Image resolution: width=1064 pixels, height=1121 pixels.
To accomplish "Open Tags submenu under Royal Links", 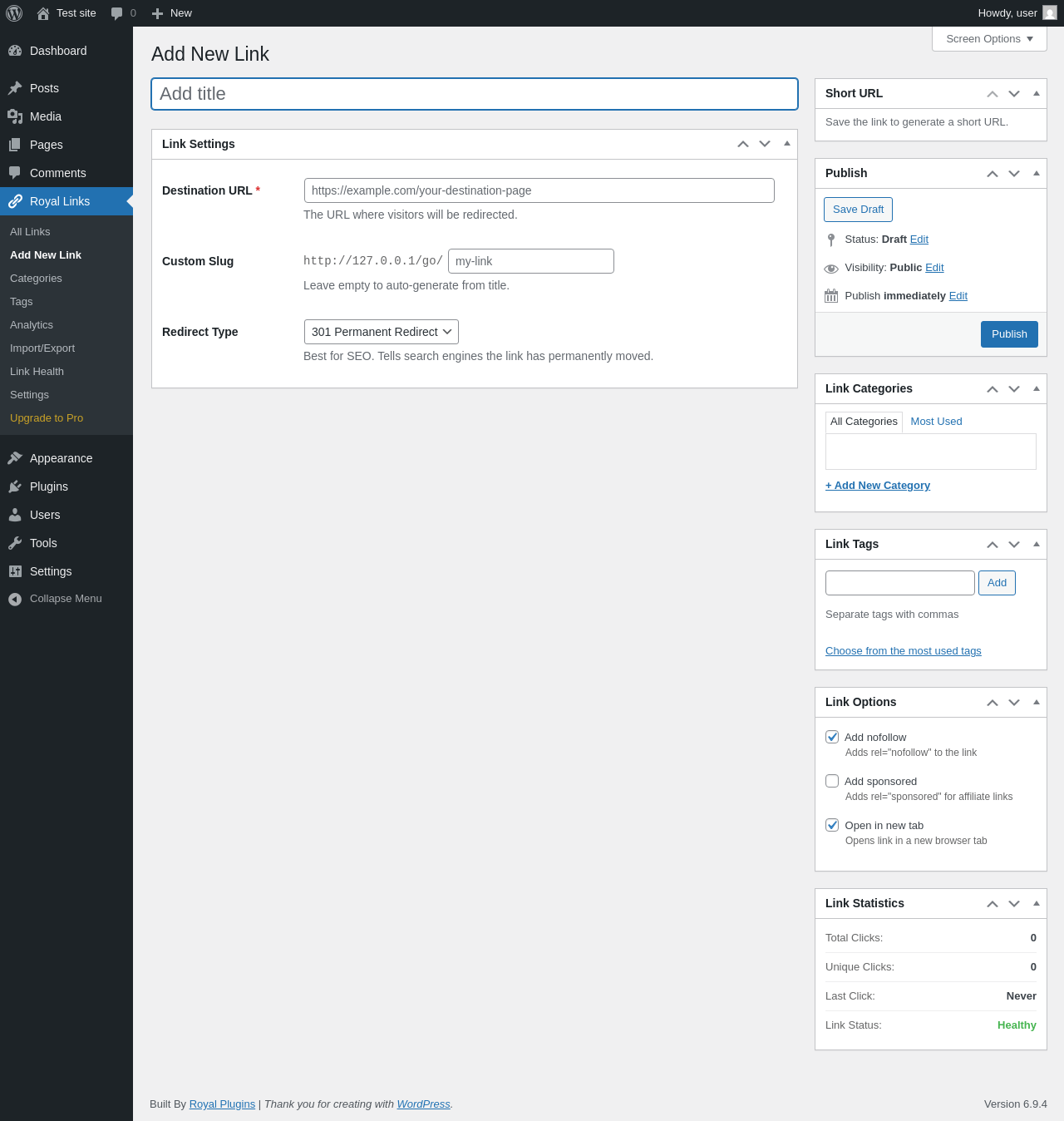I will [66, 302].
